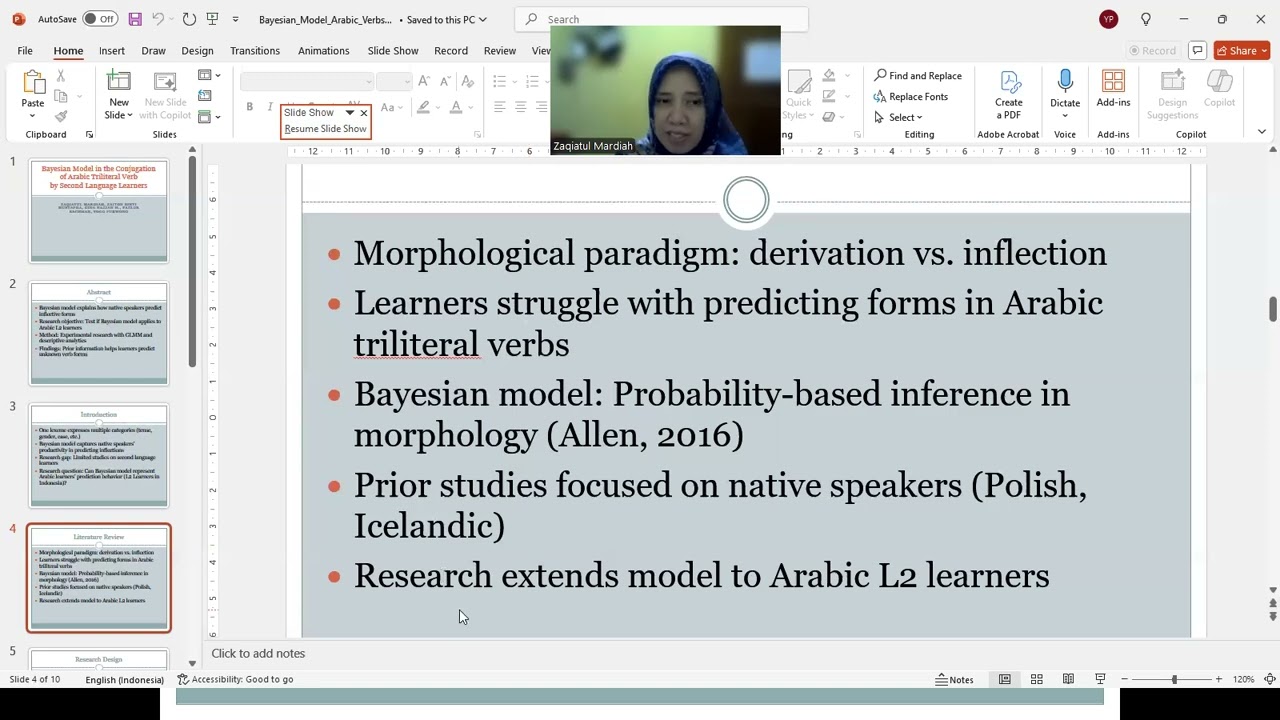Expand the New Slide dropdown arrow
The width and height of the screenshot is (1280, 720).
pos(131,115)
